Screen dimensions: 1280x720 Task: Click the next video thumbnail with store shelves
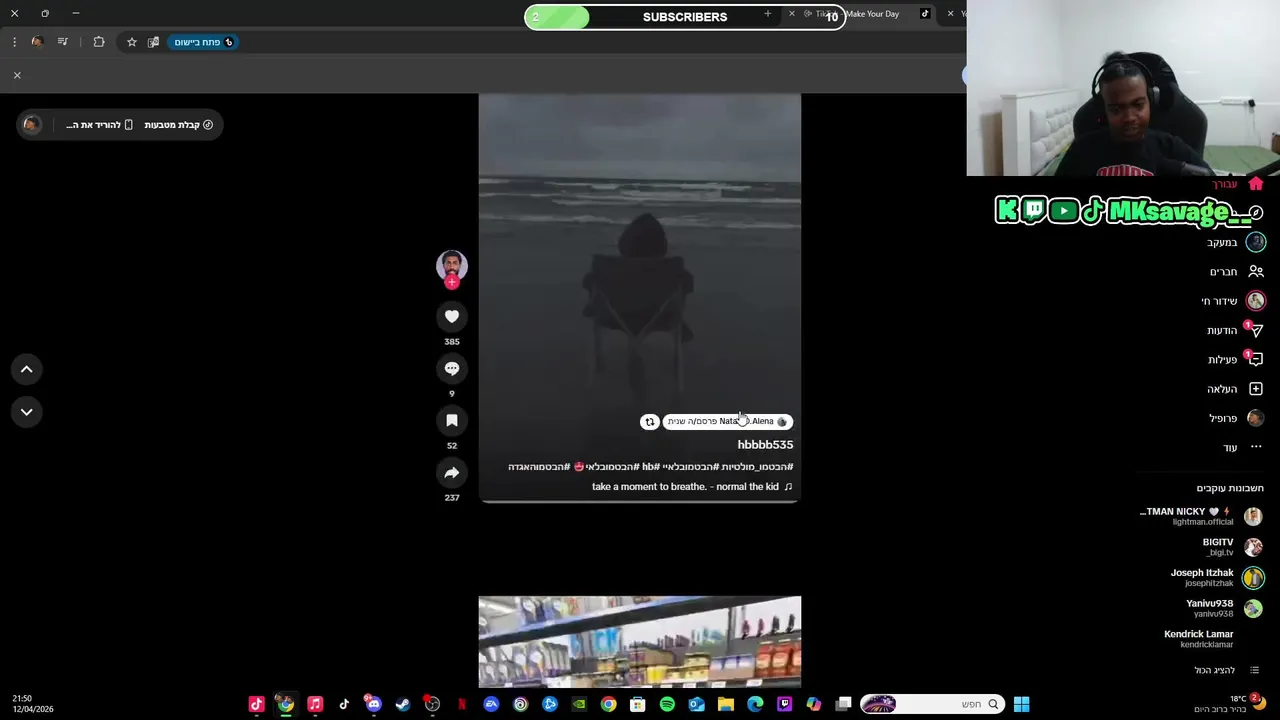pos(640,642)
